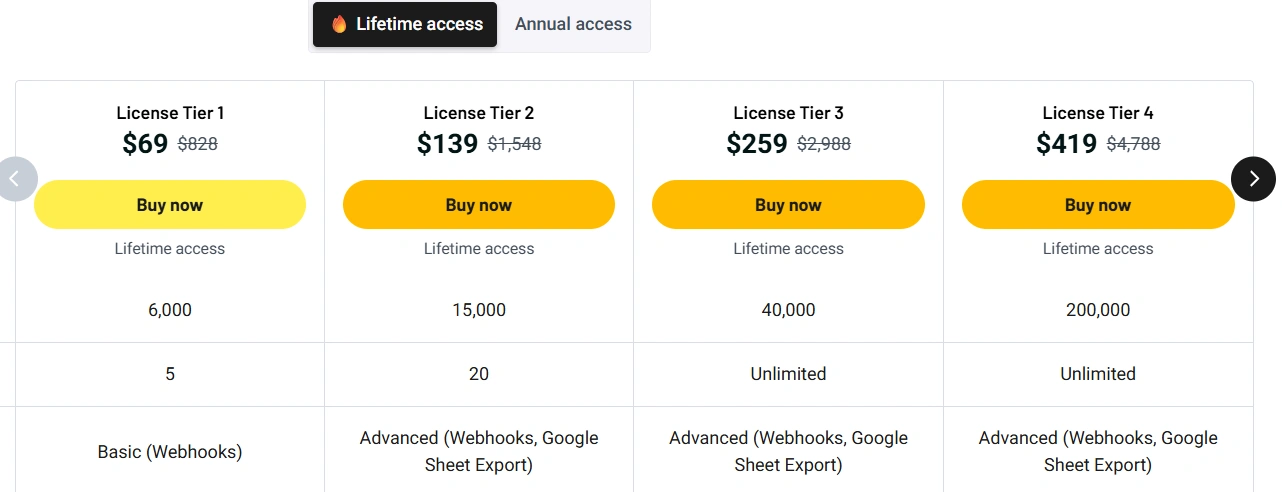Switch to Annual access pricing
Image resolution: width=1282 pixels, height=492 pixels.
(x=573, y=24)
